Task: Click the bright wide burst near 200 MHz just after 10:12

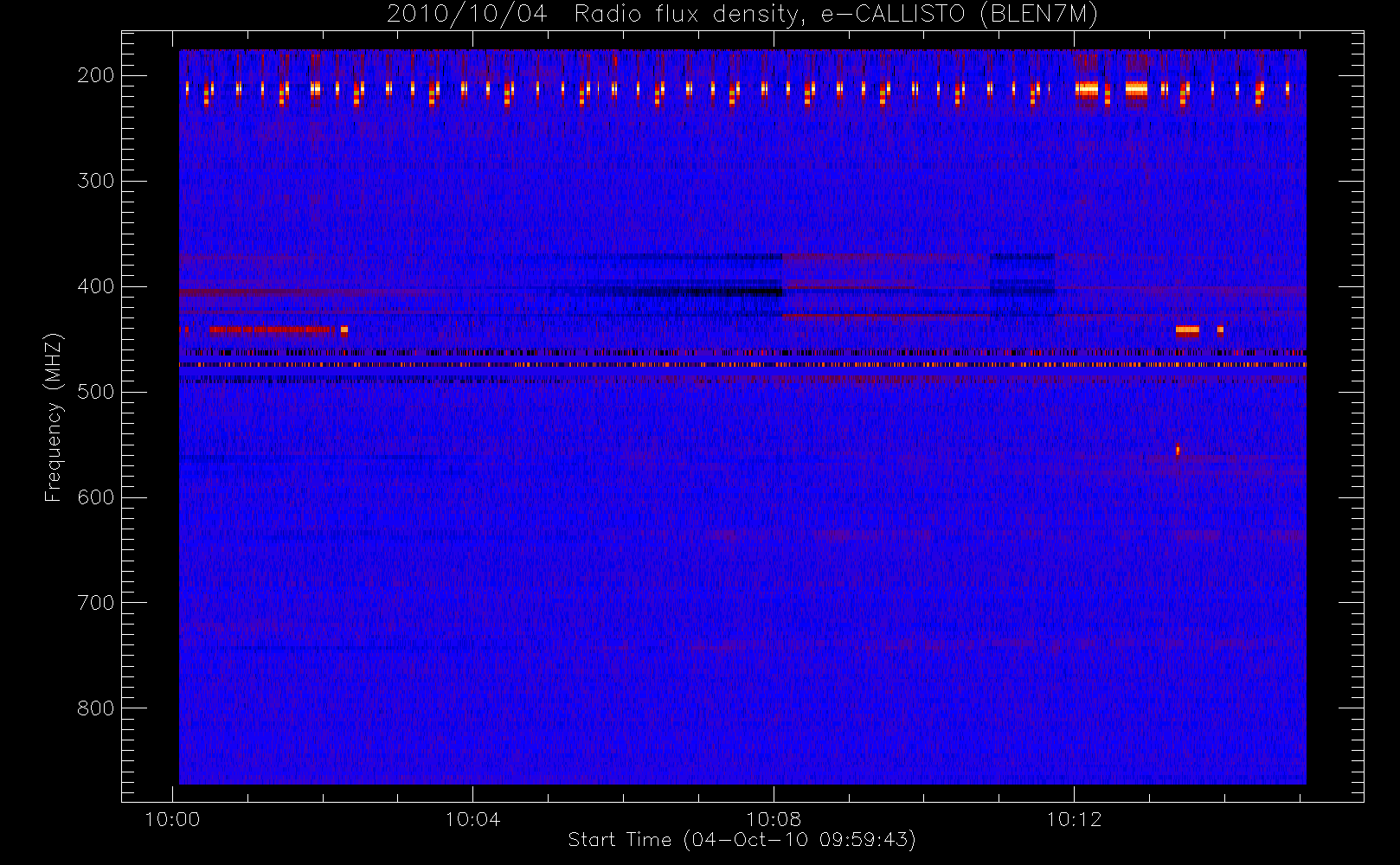Action: pos(1087,88)
